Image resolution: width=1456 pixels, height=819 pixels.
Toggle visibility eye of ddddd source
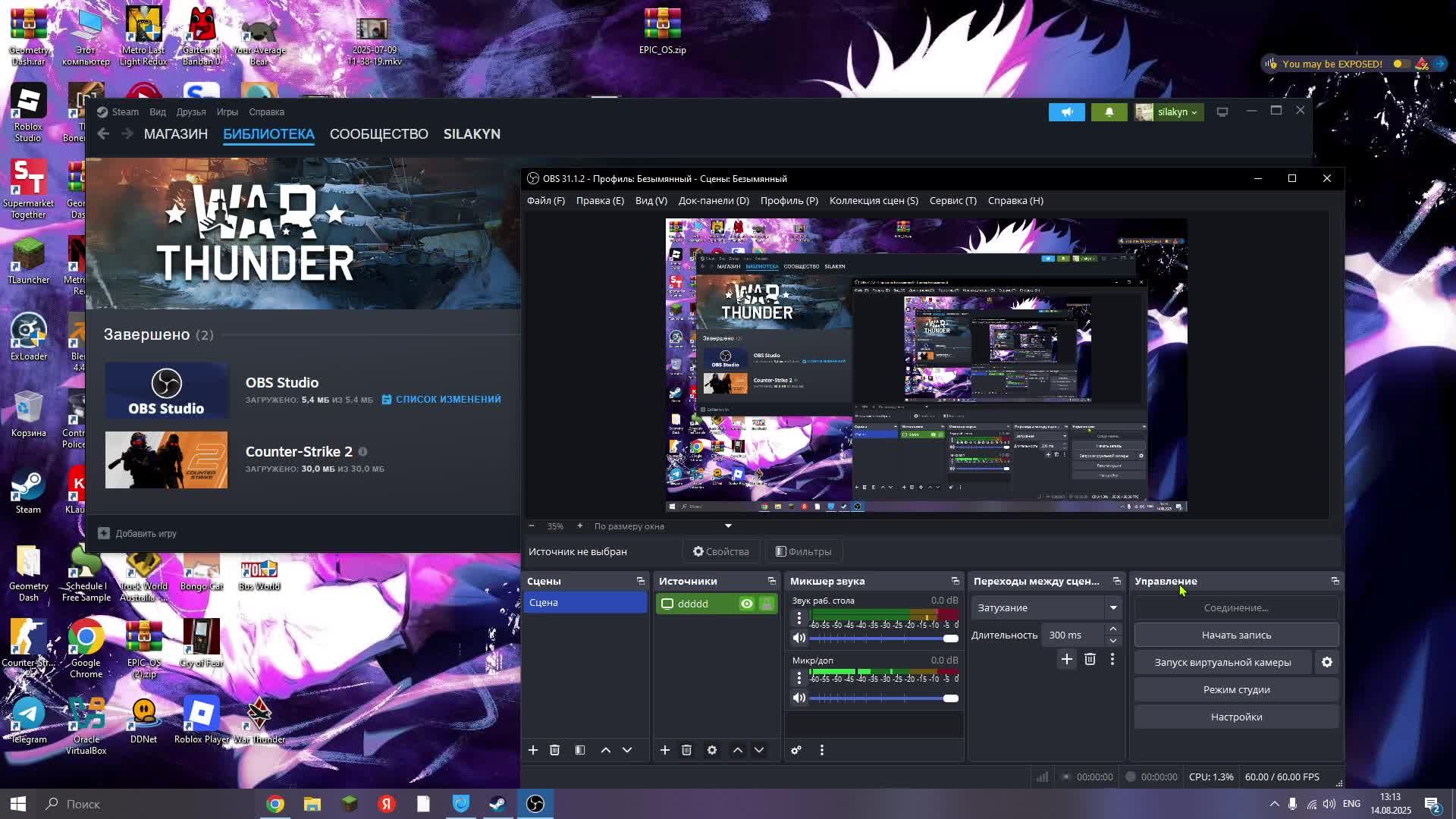746,604
